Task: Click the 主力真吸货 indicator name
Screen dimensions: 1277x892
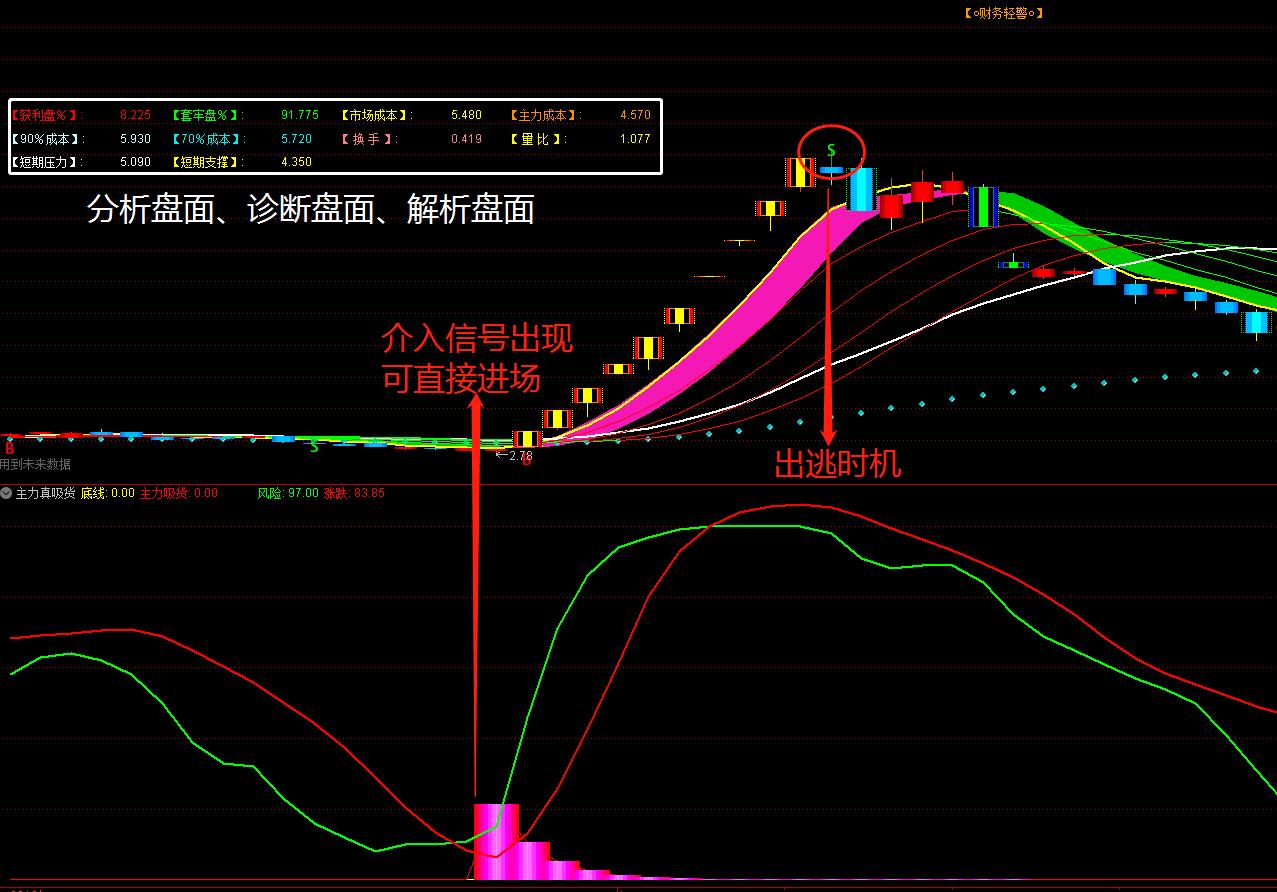Action: click(x=45, y=493)
